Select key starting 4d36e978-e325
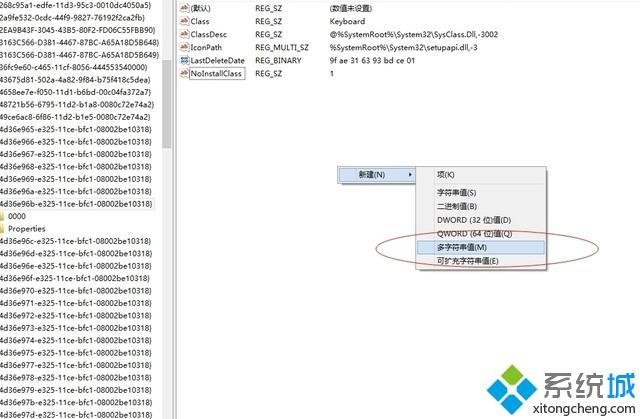 pos(76,377)
